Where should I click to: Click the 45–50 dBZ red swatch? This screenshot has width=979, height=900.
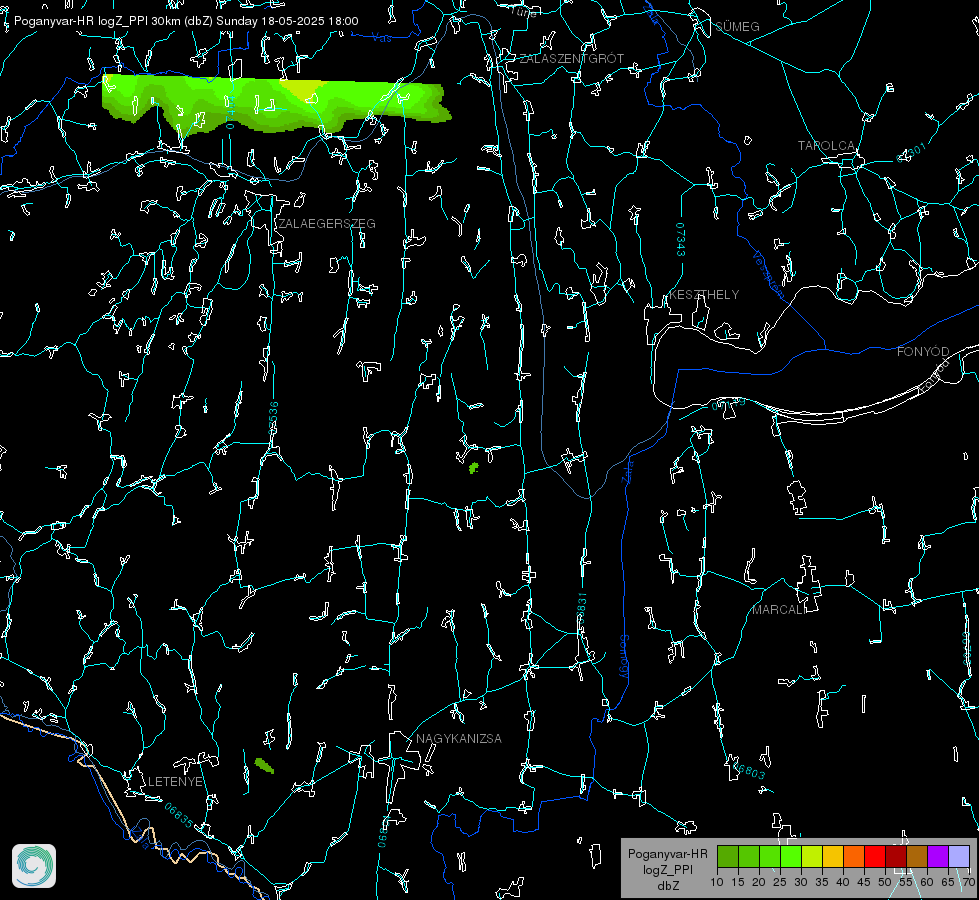click(875, 856)
